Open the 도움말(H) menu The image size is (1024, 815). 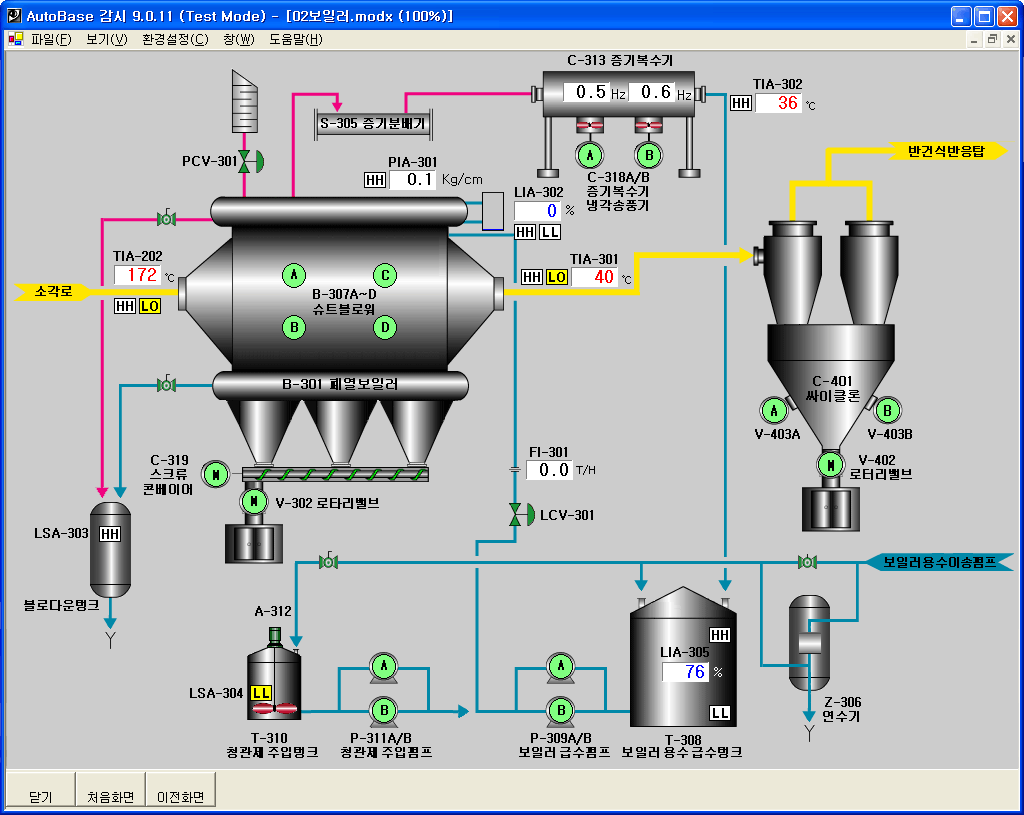point(295,40)
